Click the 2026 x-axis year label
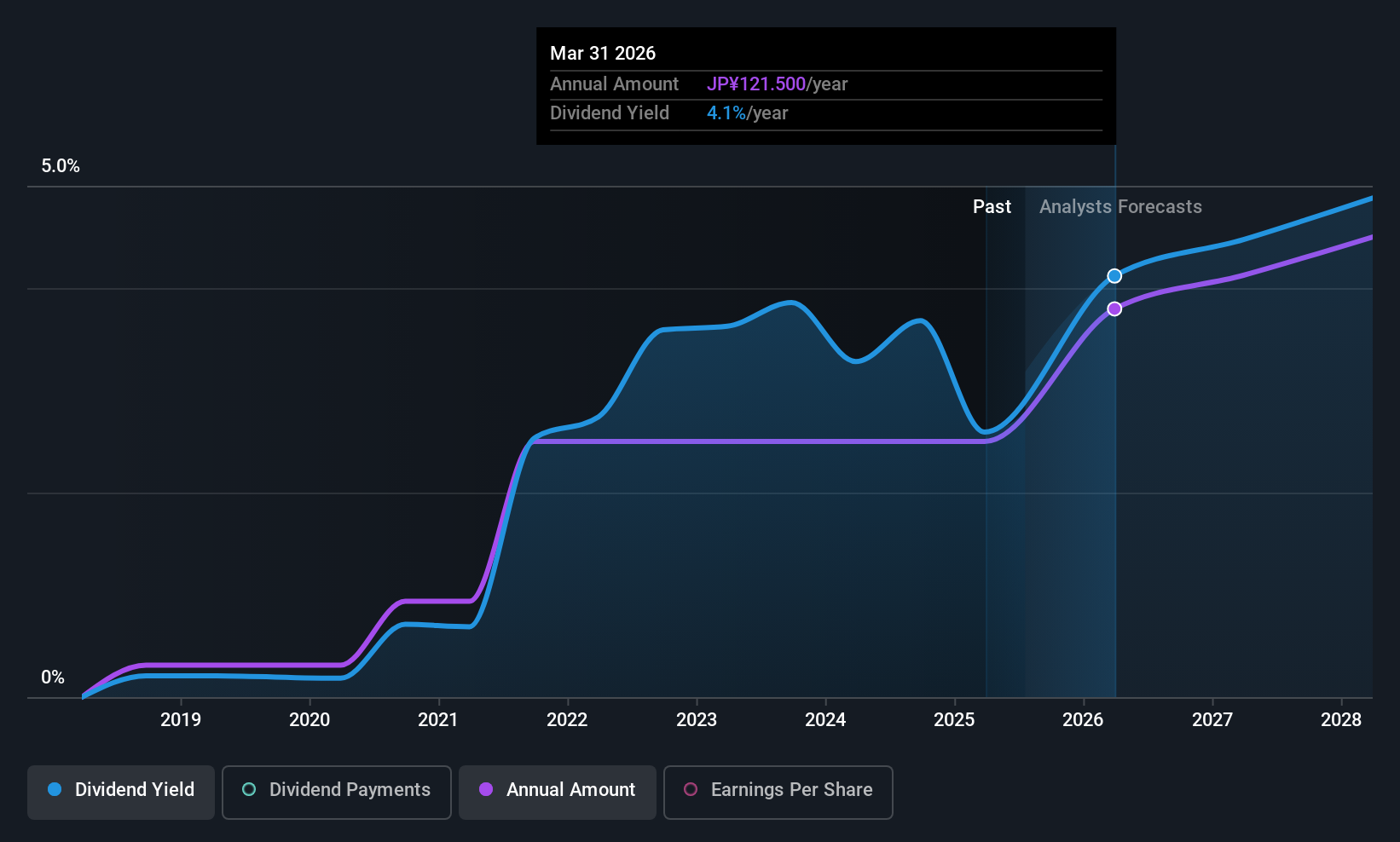1400x842 pixels. [x=1083, y=720]
